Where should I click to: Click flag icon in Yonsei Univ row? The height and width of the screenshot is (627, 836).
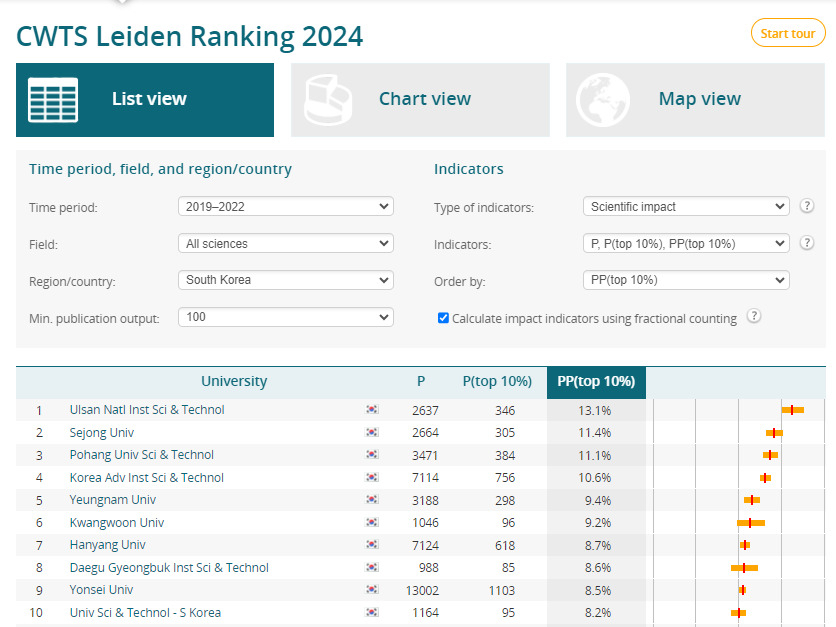[372, 590]
